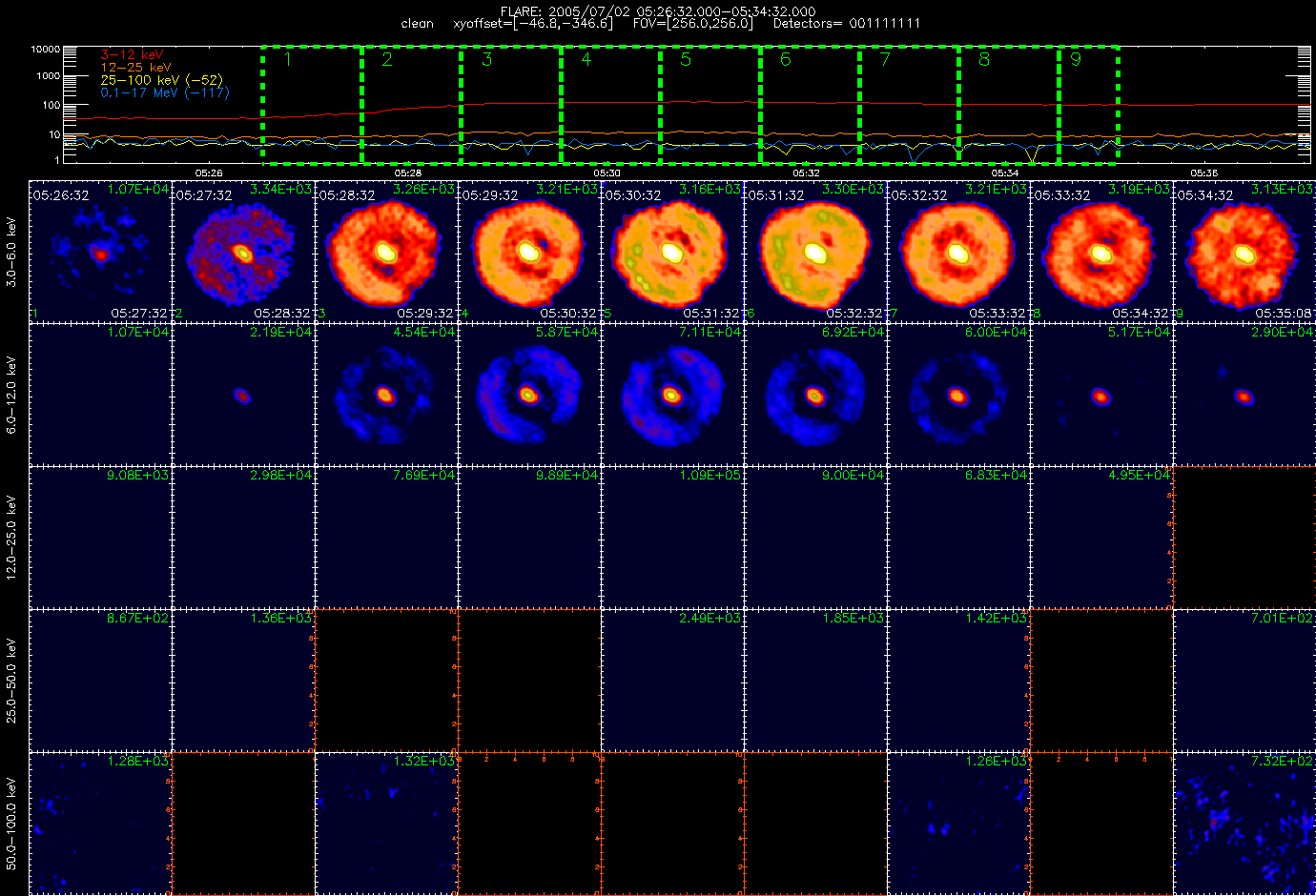Click the red 3-12 keV legend entry

click(132, 55)
